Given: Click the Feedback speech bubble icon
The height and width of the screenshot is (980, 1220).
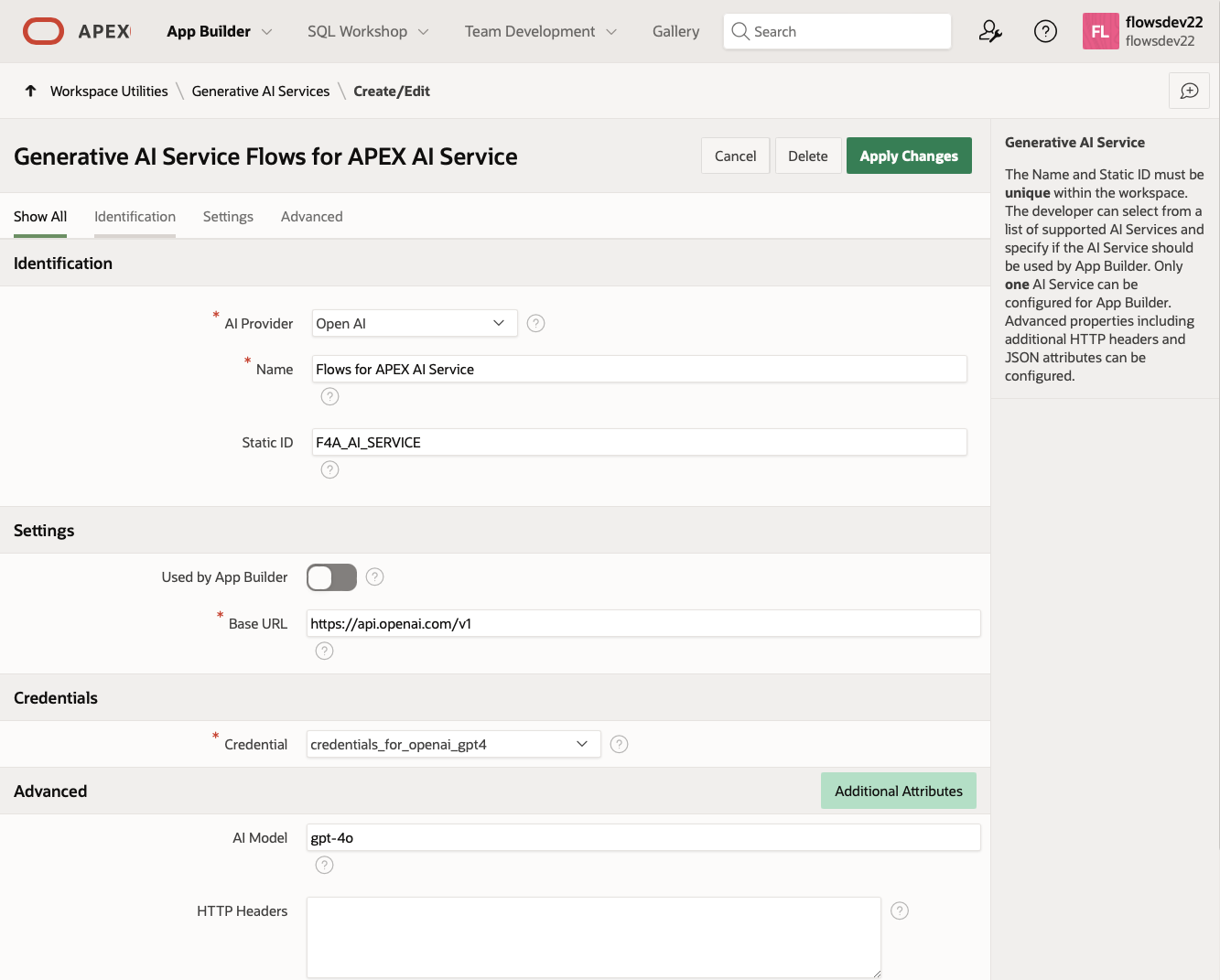Looking at the screenshot, I should pos(1190,91).
